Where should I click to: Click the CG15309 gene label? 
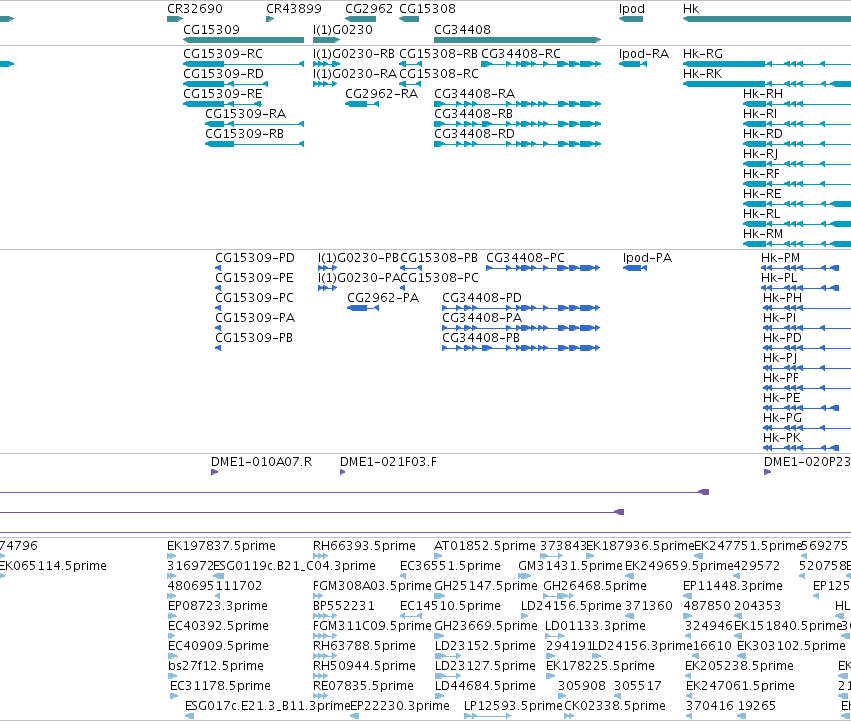211,29
